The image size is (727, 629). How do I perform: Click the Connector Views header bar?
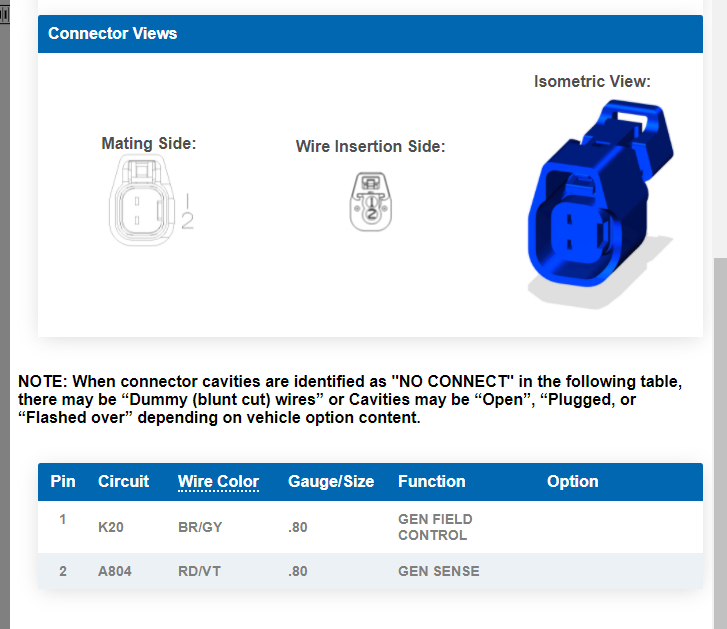[x=370, y=33]
